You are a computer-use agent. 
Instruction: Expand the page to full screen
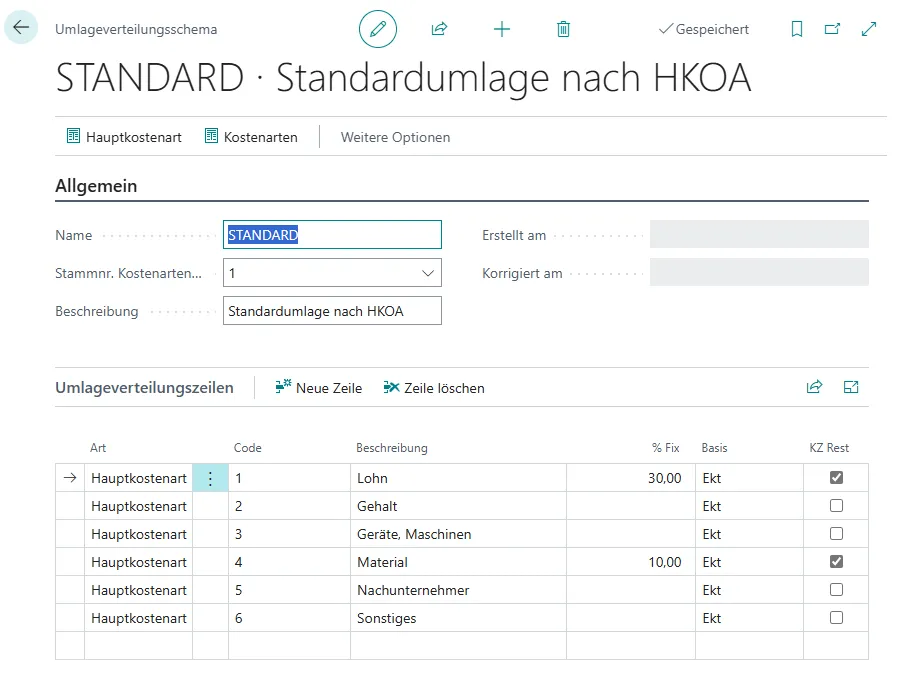coord(868,29)
